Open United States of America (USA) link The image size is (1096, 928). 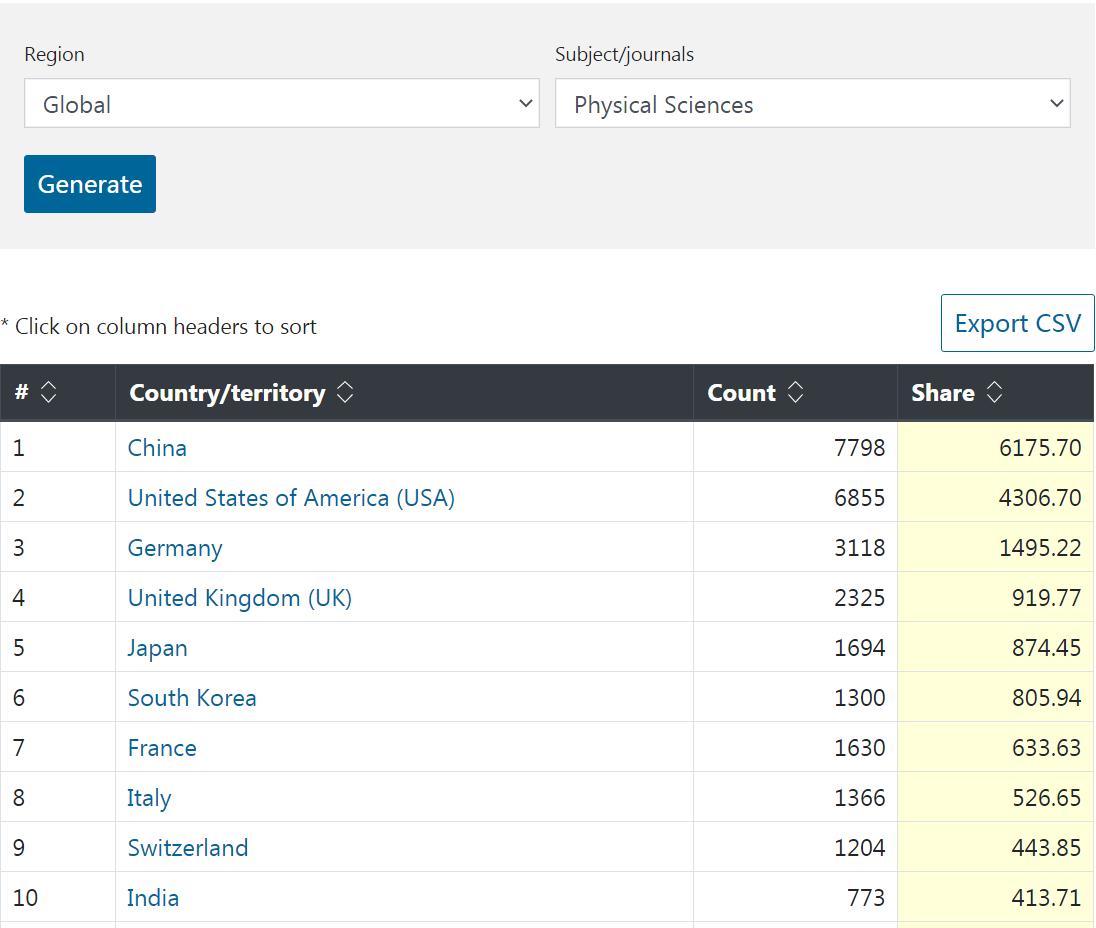(291, 498)
